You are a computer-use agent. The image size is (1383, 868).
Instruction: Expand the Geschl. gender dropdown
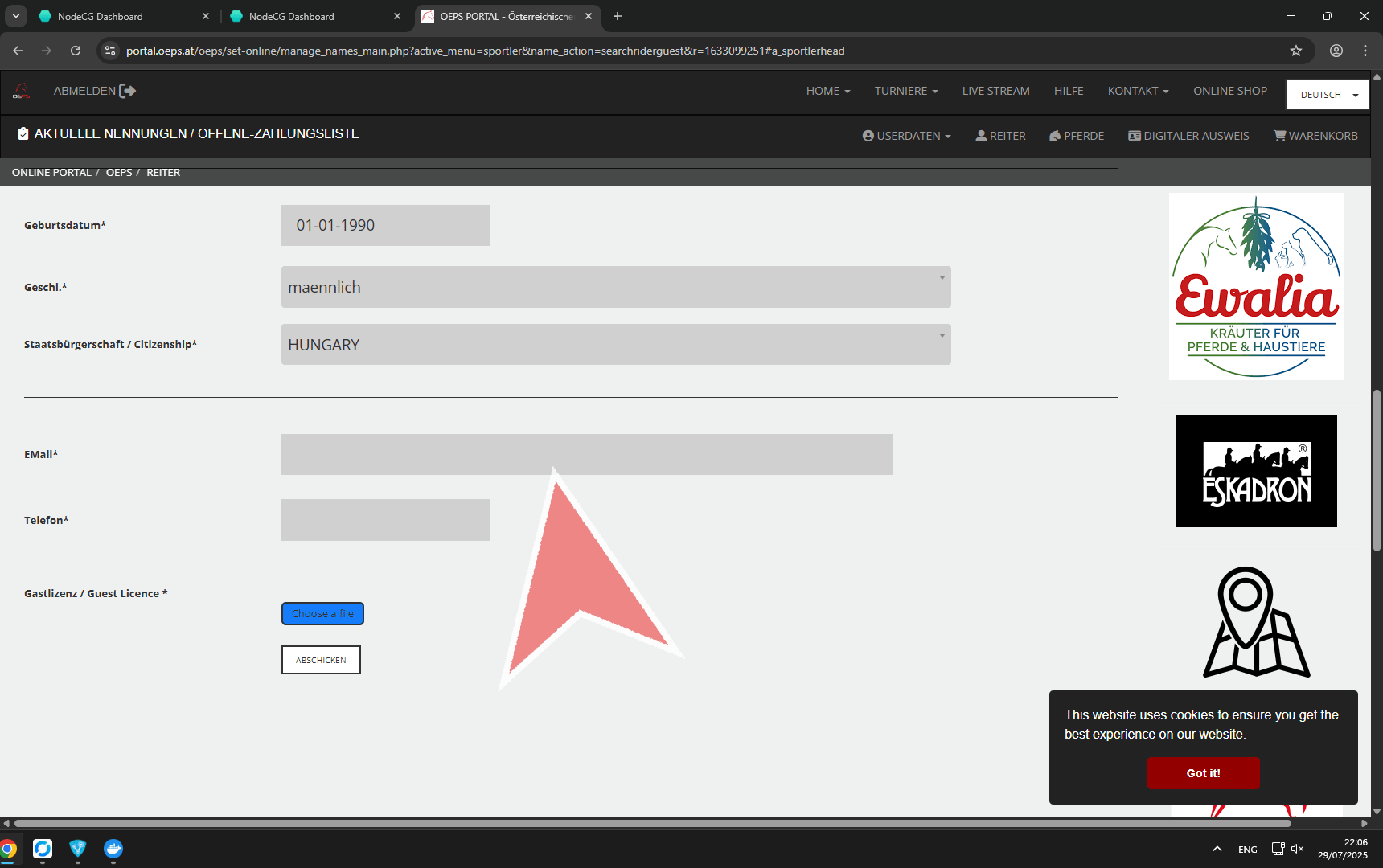[616, 287]
